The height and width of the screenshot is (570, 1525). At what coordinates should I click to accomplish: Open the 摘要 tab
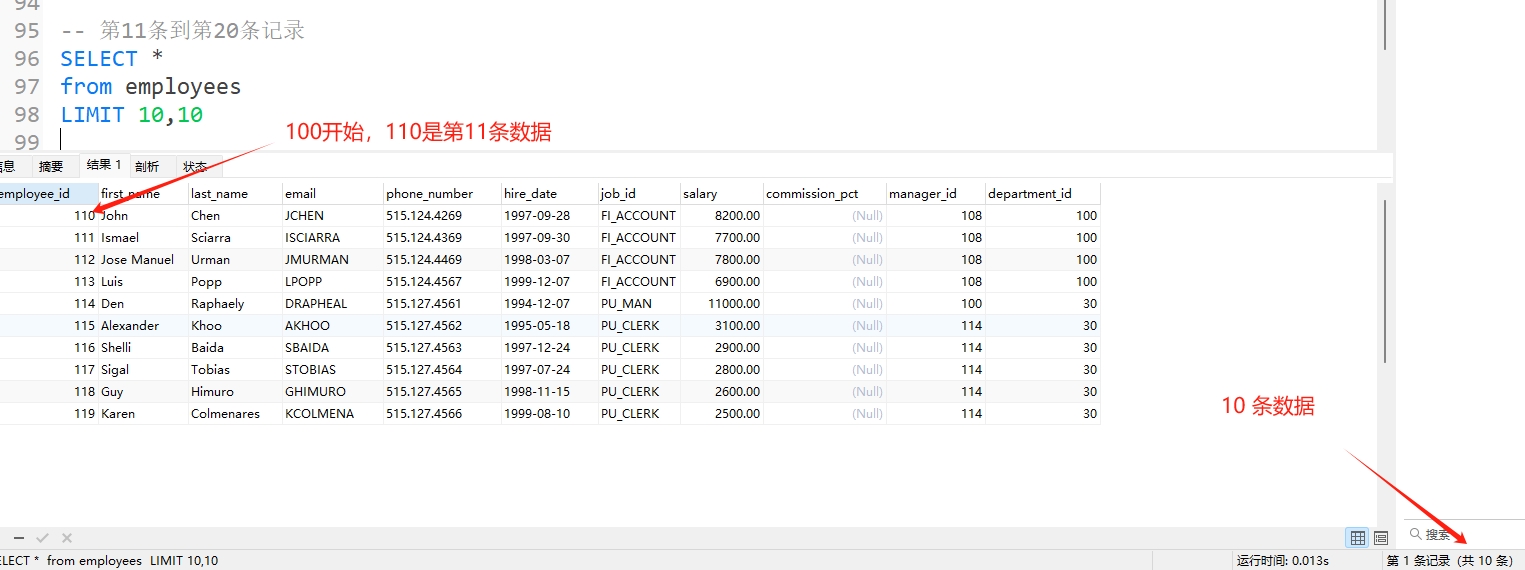pos(51,167)
